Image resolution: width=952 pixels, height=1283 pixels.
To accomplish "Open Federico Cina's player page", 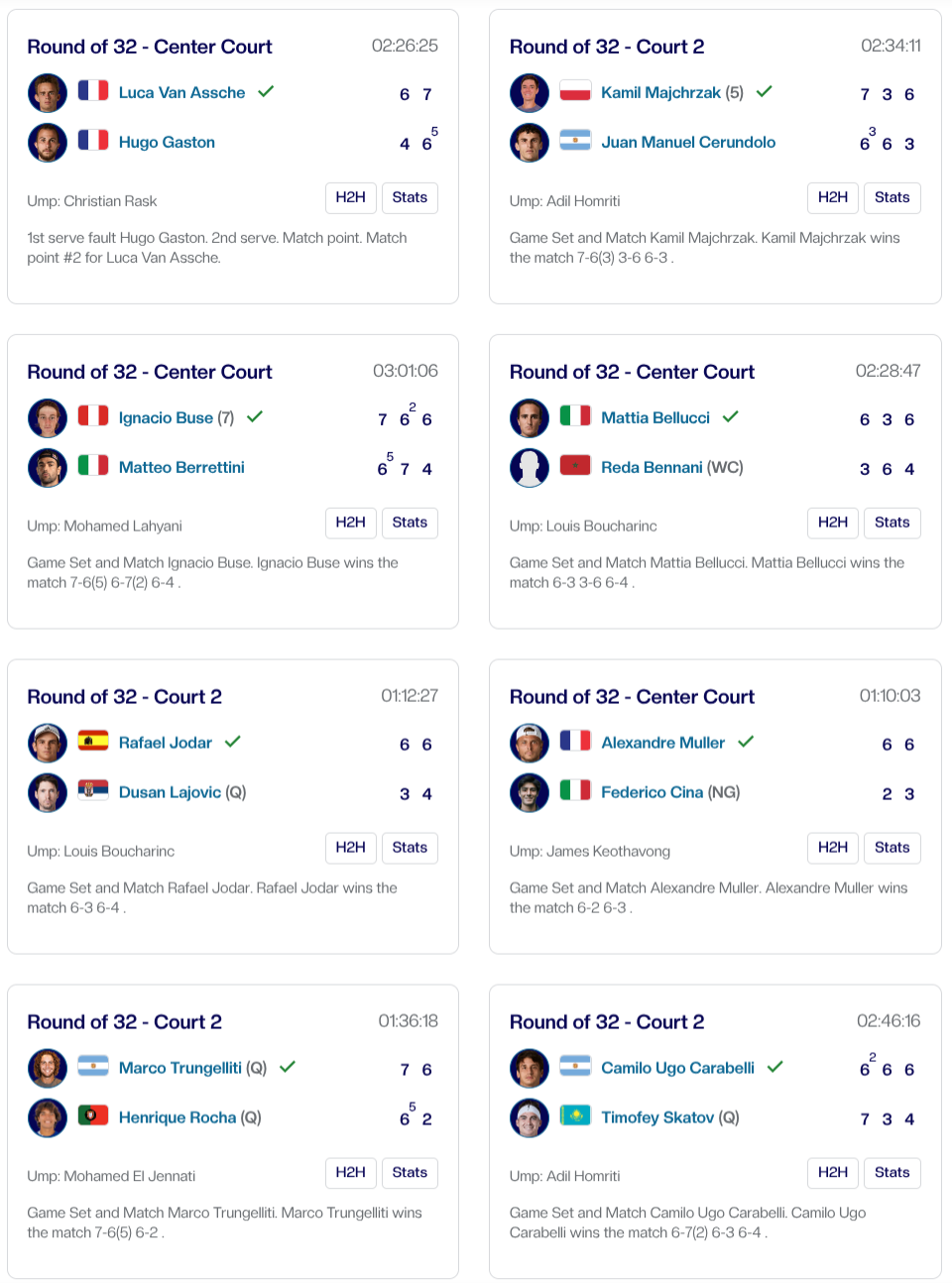I will (652, 792).
